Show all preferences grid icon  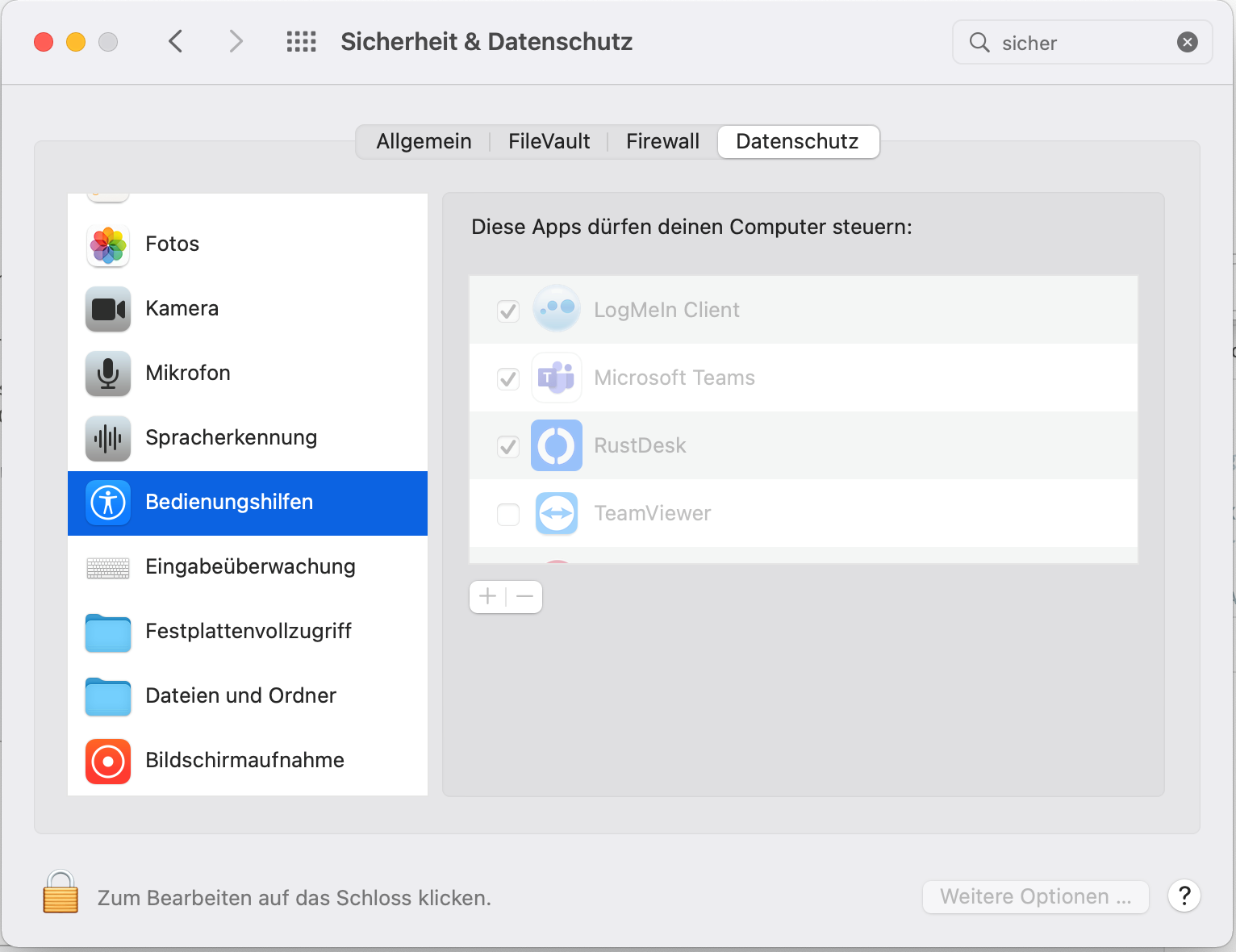(x=301, y=42)
